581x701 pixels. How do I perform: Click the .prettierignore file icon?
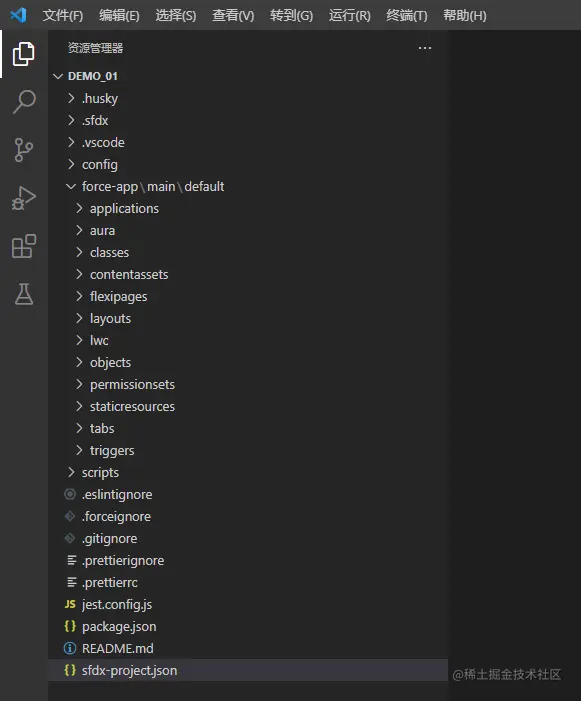pos(72,560)
